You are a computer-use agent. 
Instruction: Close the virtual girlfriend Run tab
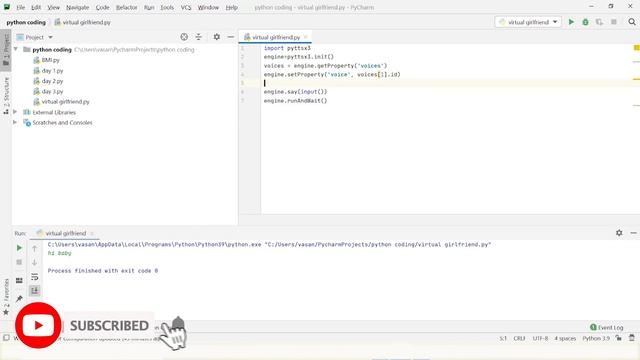click(x=92, y=233)
